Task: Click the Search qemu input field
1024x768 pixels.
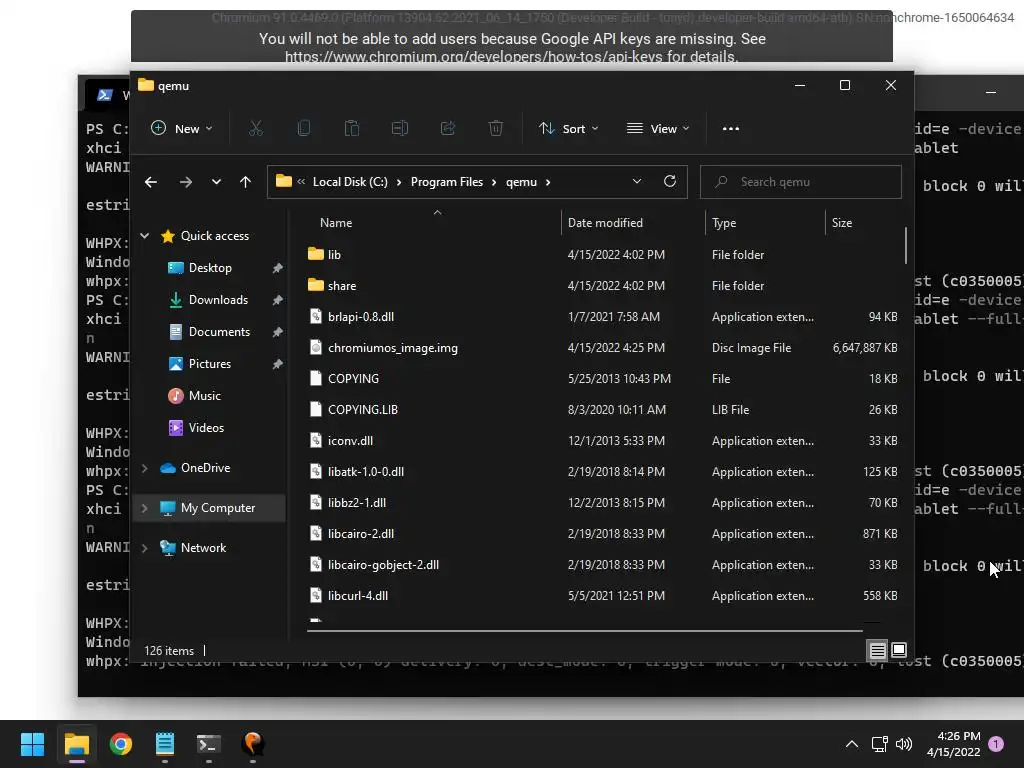Action: coord(801,182)
